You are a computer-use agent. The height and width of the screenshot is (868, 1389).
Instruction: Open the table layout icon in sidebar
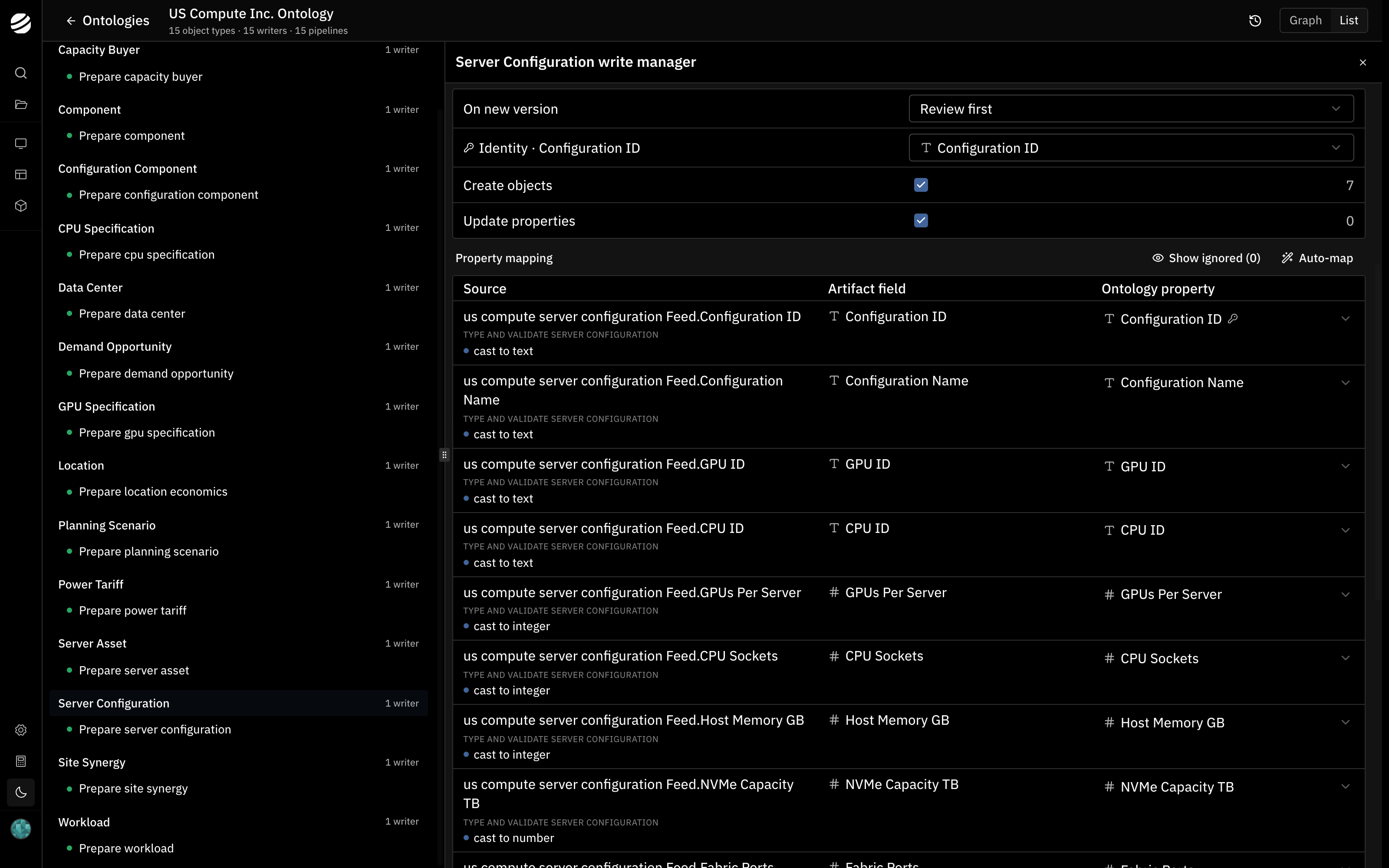[x=21, y=174]
